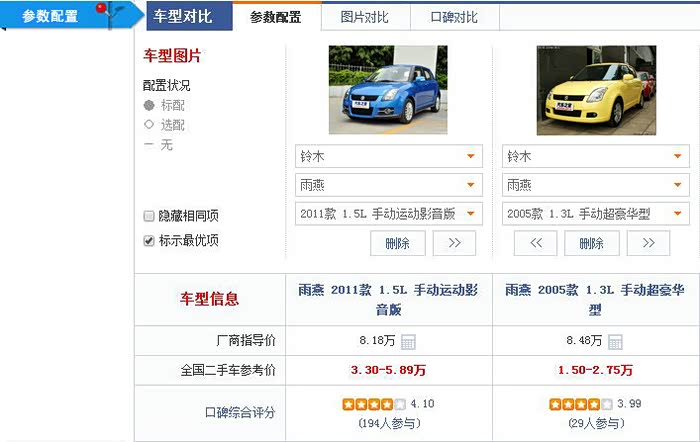Screen dimensions: 700x442
Task: Click the star rating icons for 4.10 score
Action: pos(374,404)
